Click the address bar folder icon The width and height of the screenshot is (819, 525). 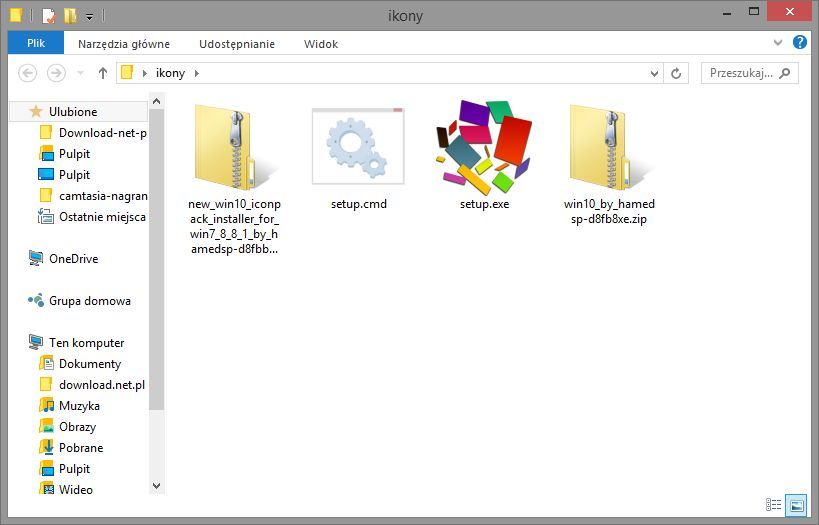(127, 73)
